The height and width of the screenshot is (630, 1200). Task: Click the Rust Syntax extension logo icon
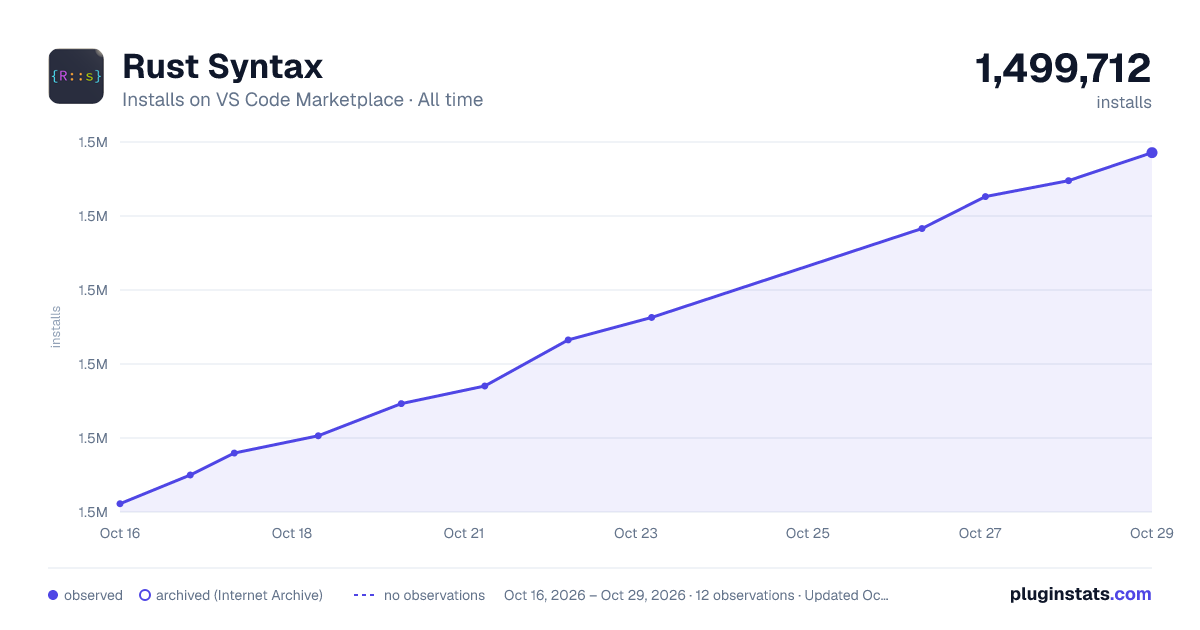pos(76,76)
